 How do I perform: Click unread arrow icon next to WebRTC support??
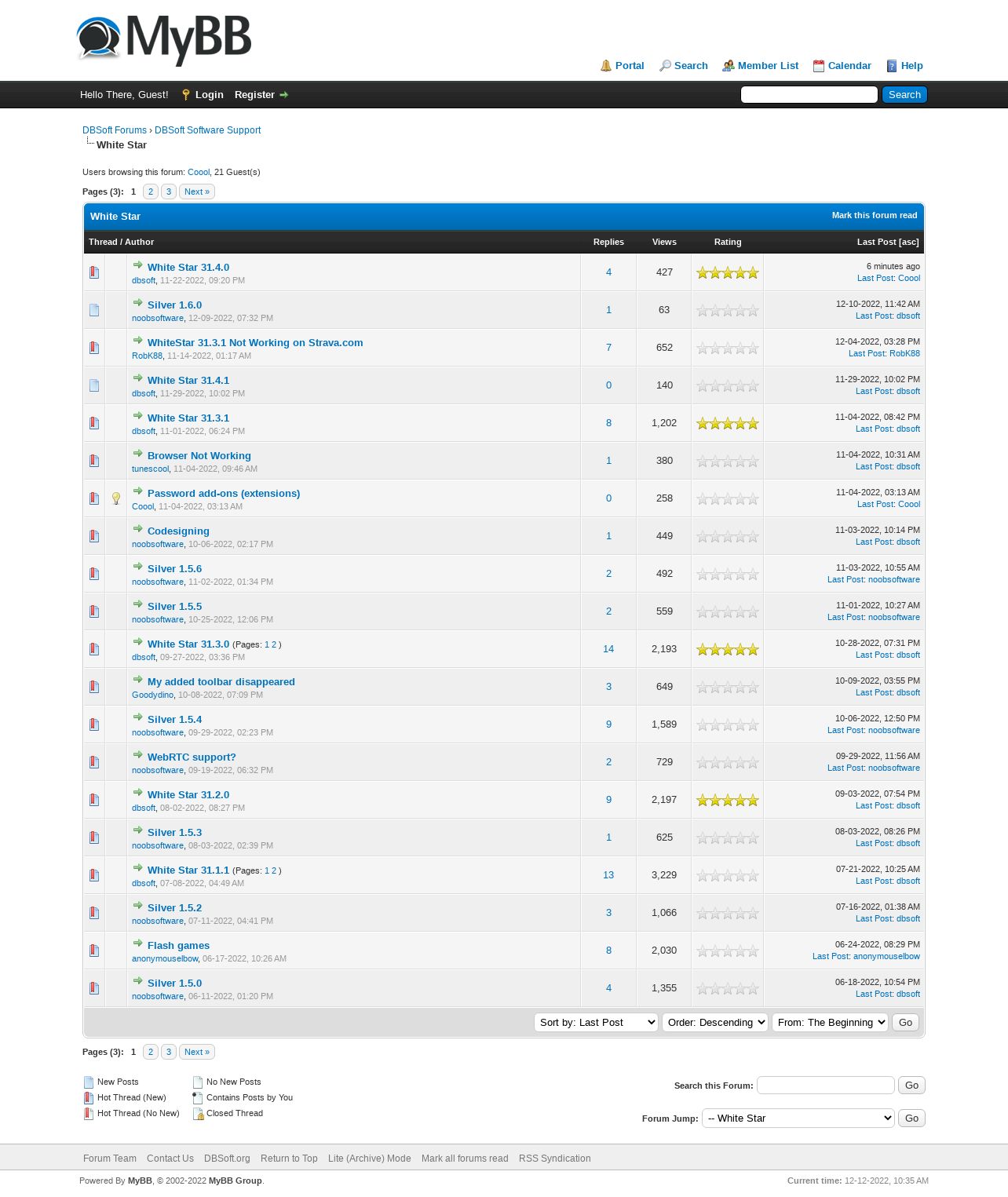138,755
